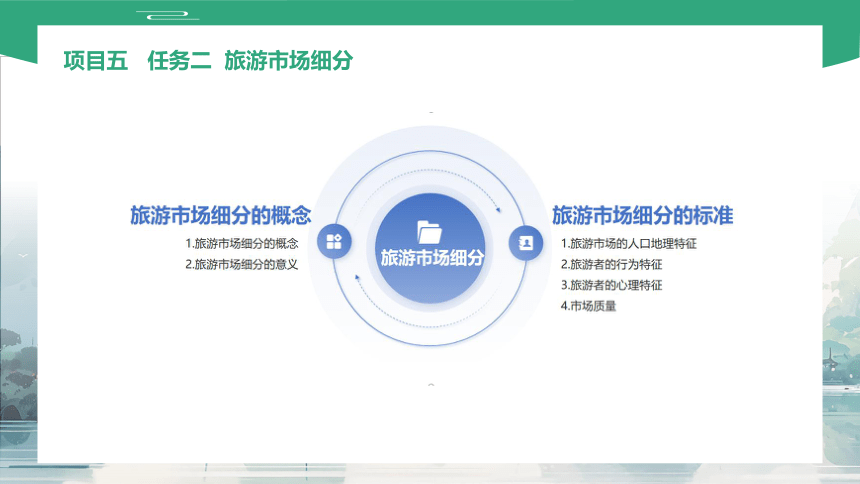Click list item 4.市场质量
The height and width of the screenshot is (484, 860).
(589, 306)
